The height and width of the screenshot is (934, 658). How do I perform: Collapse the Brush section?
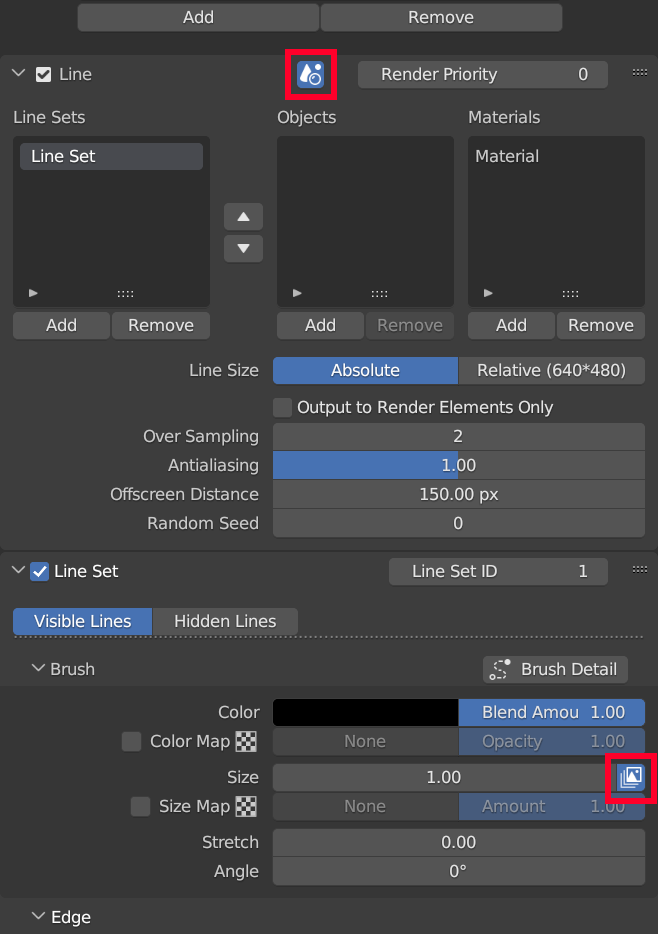[38, 669]
